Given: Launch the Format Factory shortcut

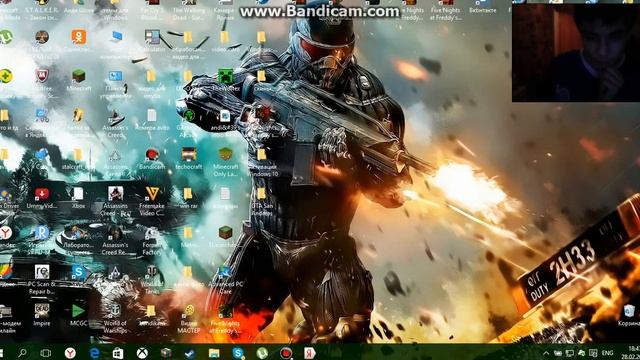Looking at the screenshot, I should (152, 240).
